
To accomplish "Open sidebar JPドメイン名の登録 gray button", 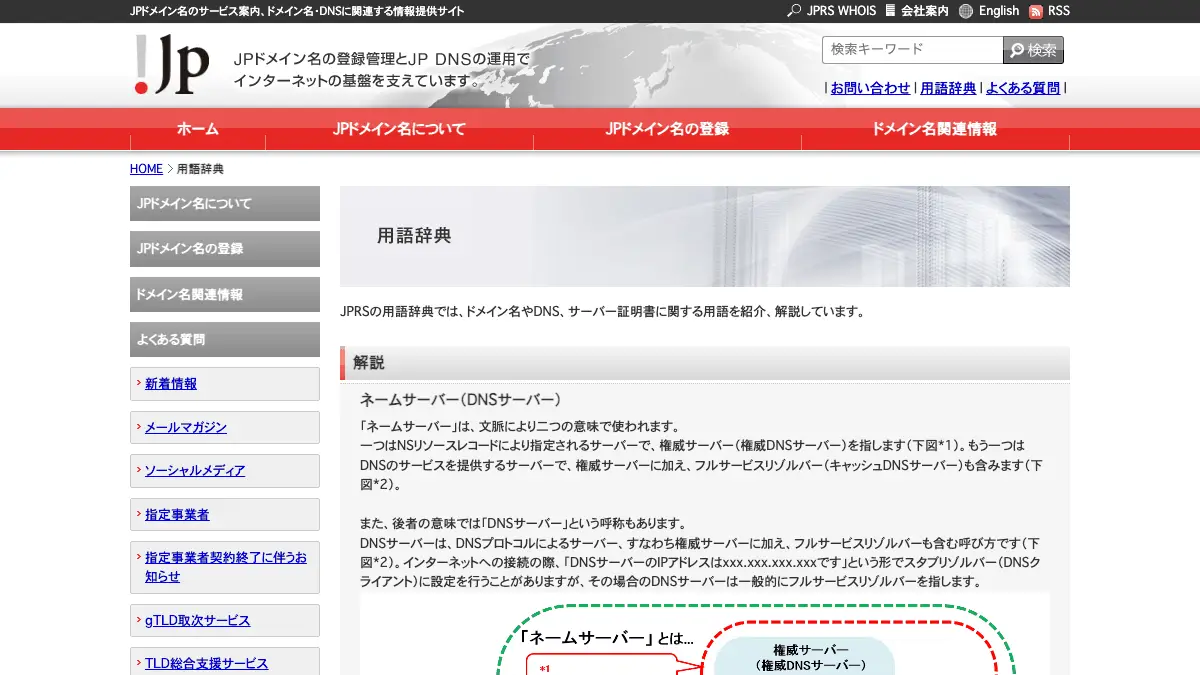I will click(x=225, y=248).
